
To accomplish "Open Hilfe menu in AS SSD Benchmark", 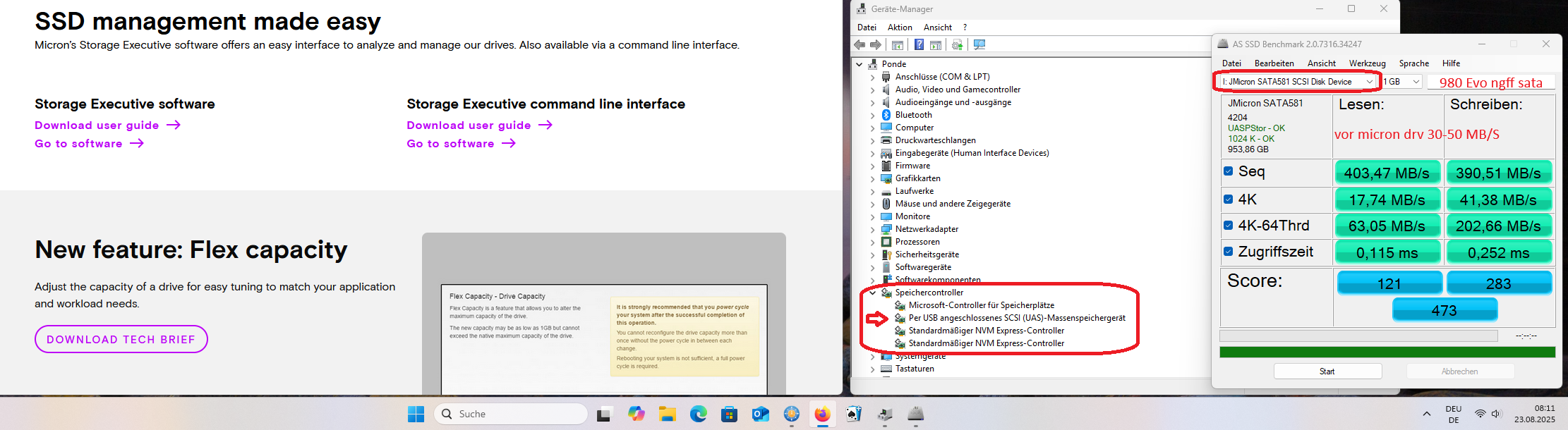I will (x=1452, y=63).
